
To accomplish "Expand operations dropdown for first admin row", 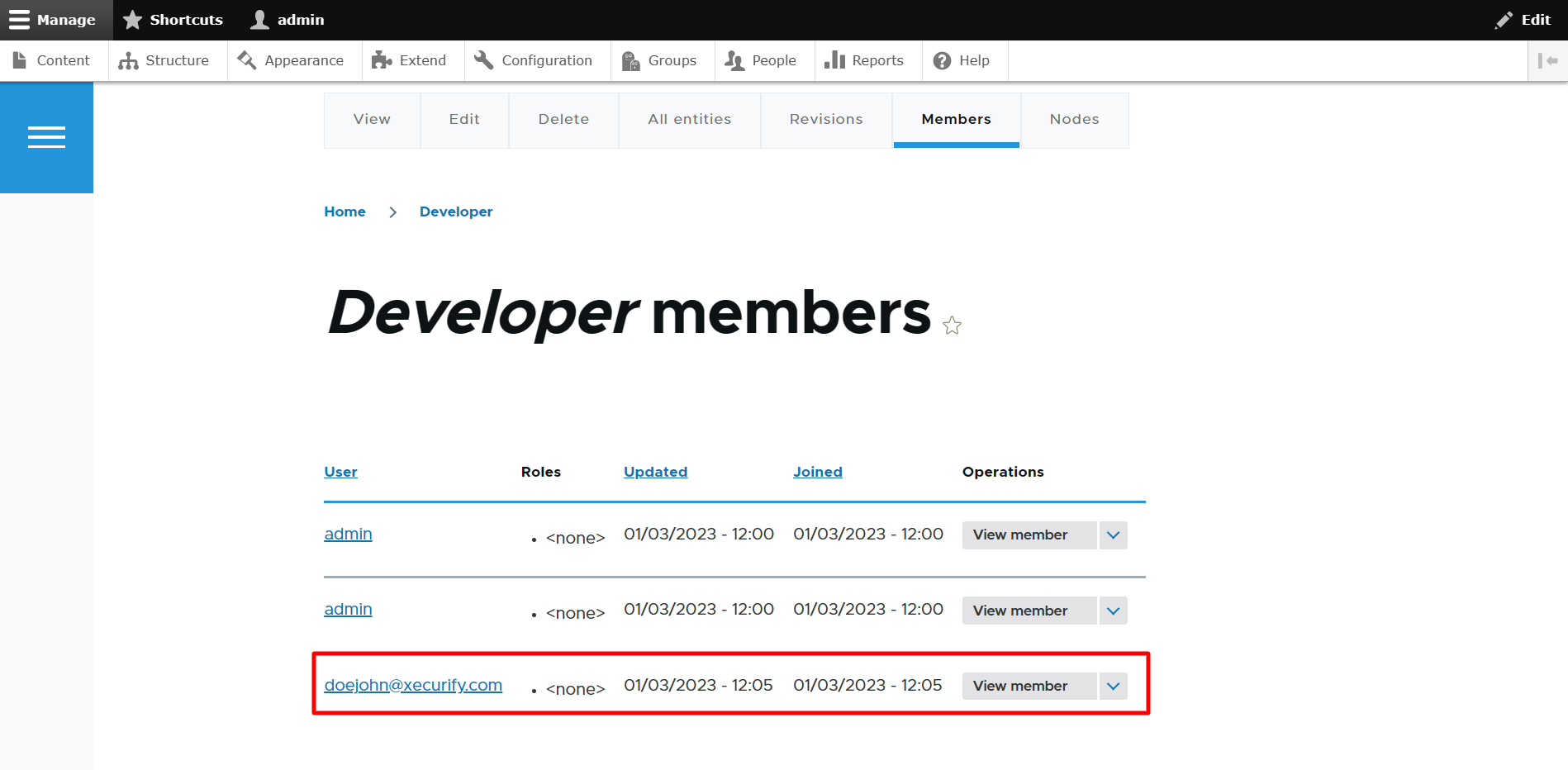I will coord(1113,535).
